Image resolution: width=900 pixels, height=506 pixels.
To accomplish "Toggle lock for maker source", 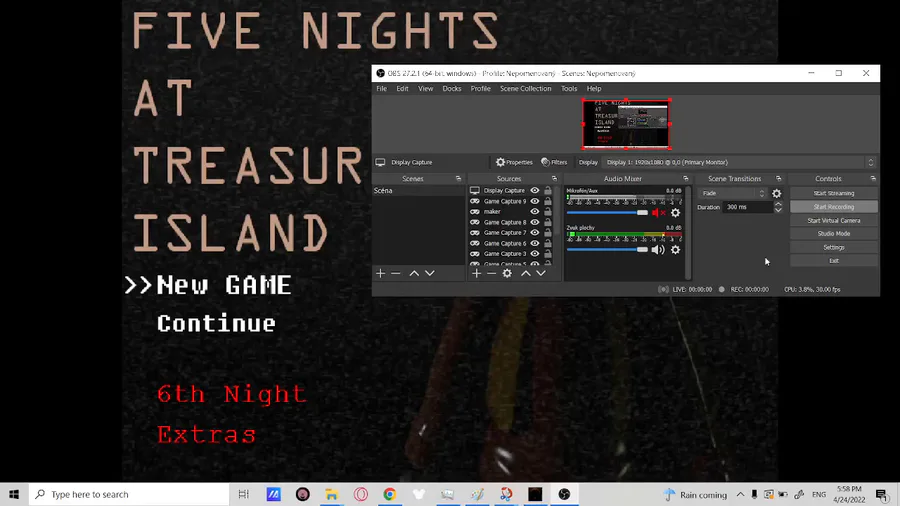I will click(x=548, y=212).
